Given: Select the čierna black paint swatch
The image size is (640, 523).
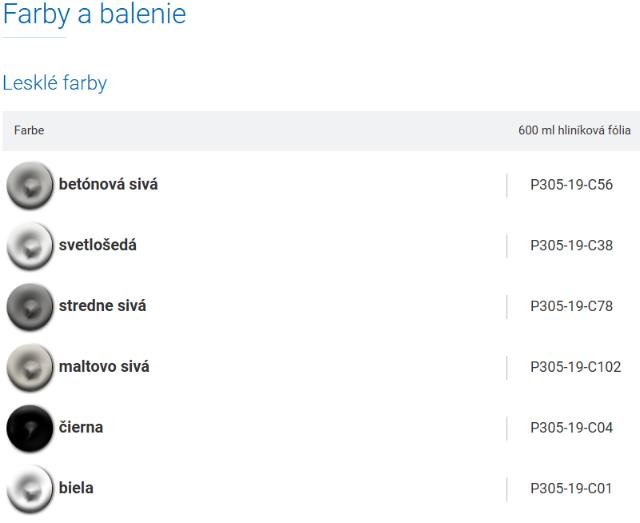Looking at the screenshot, I should pyautogui.click(x=31, y=428).
